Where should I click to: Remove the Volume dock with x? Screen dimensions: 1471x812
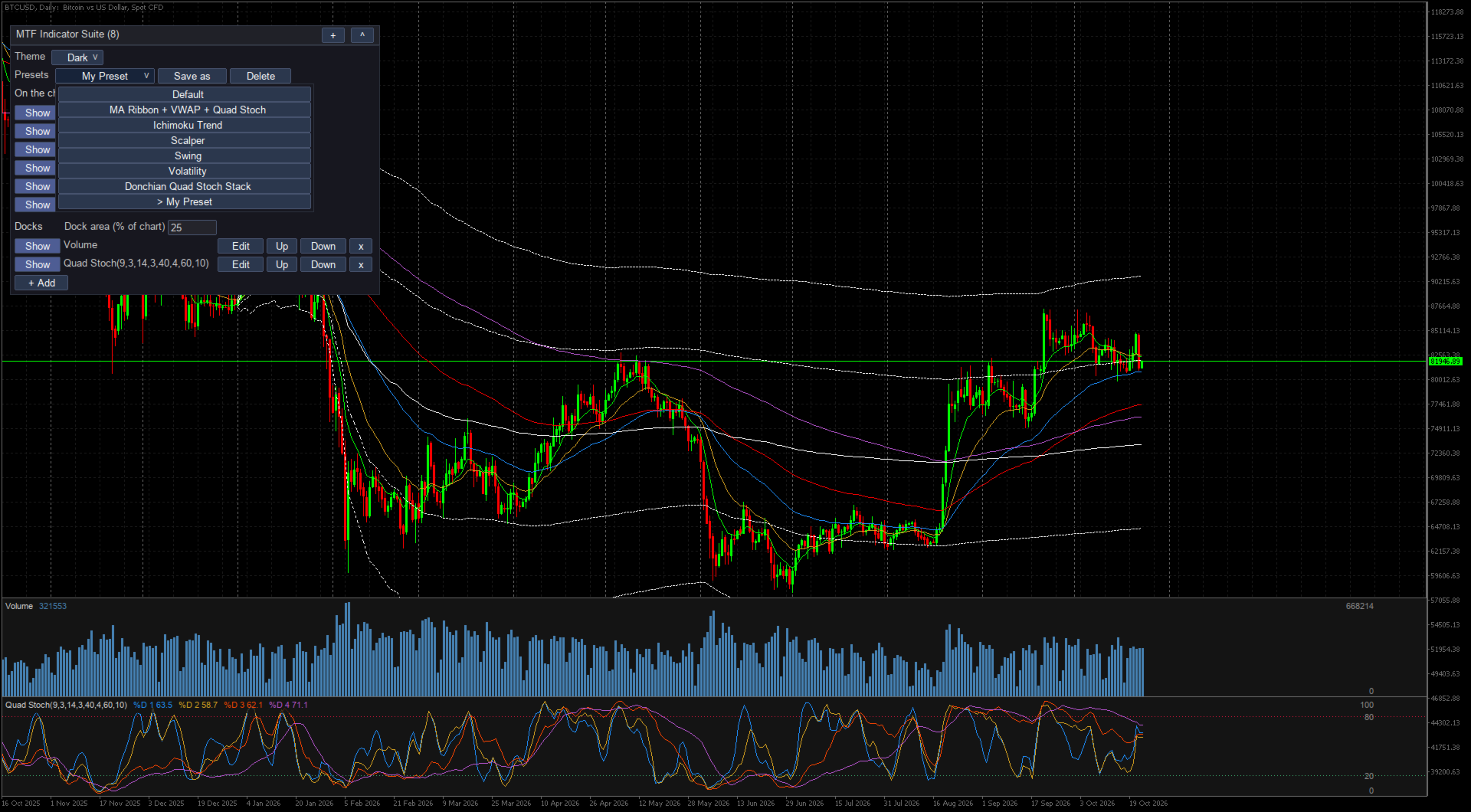(361, 246)
